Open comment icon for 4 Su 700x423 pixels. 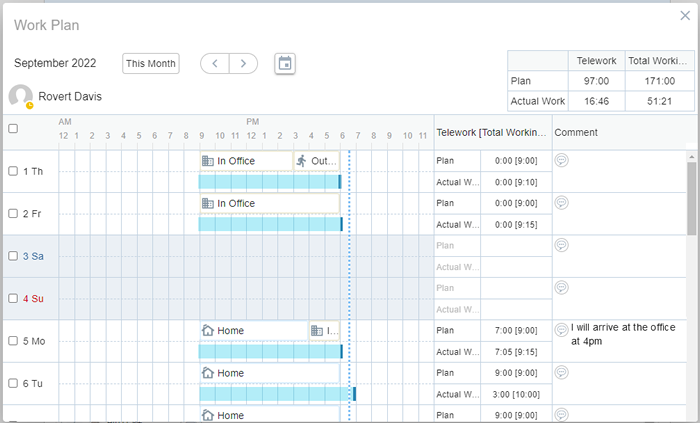pyautogui.click(x=562, y=287)
